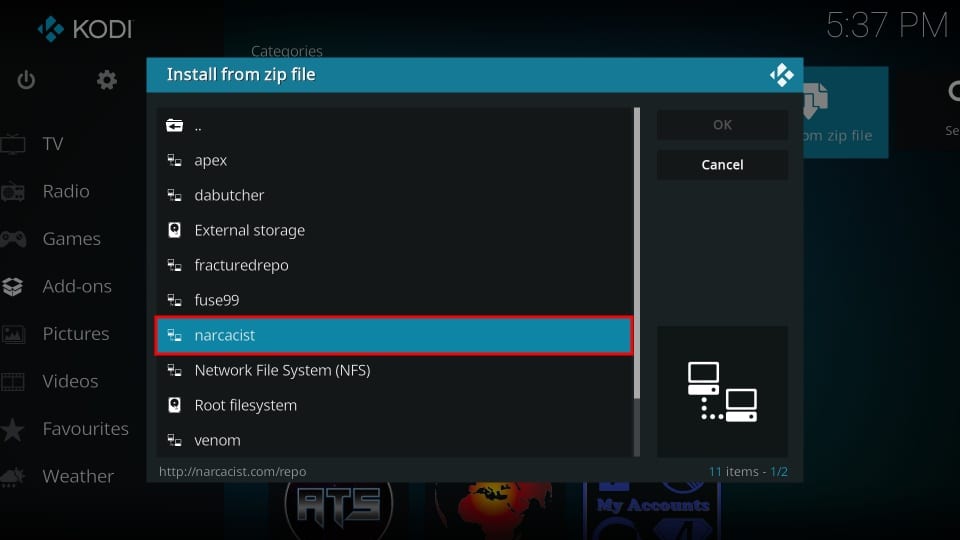Viewport: 960px width, 540px height.
Task: Click the Pictures icon in the sidebar
Action: click(13, 334)
